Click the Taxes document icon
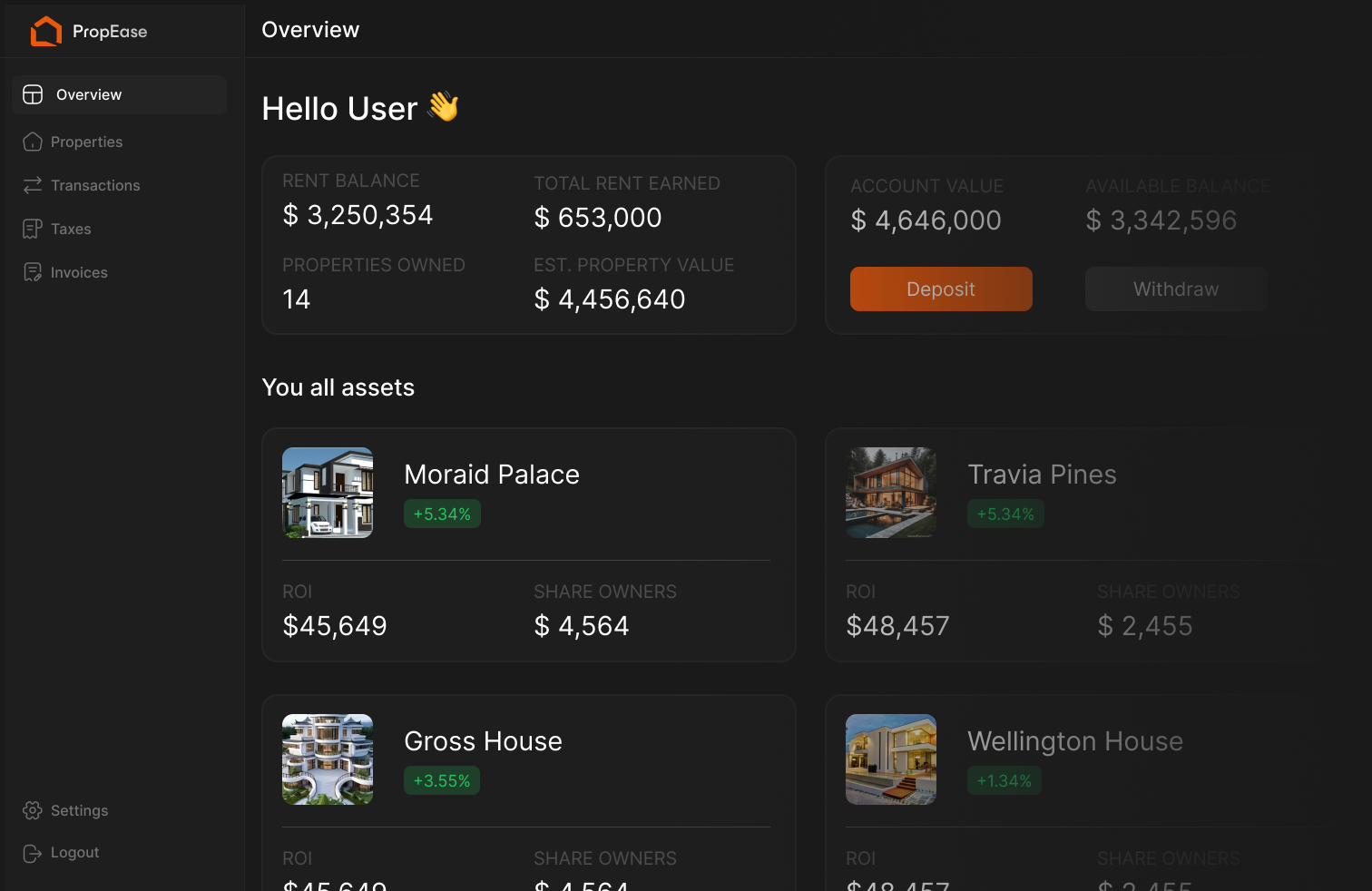 point(33,229)
